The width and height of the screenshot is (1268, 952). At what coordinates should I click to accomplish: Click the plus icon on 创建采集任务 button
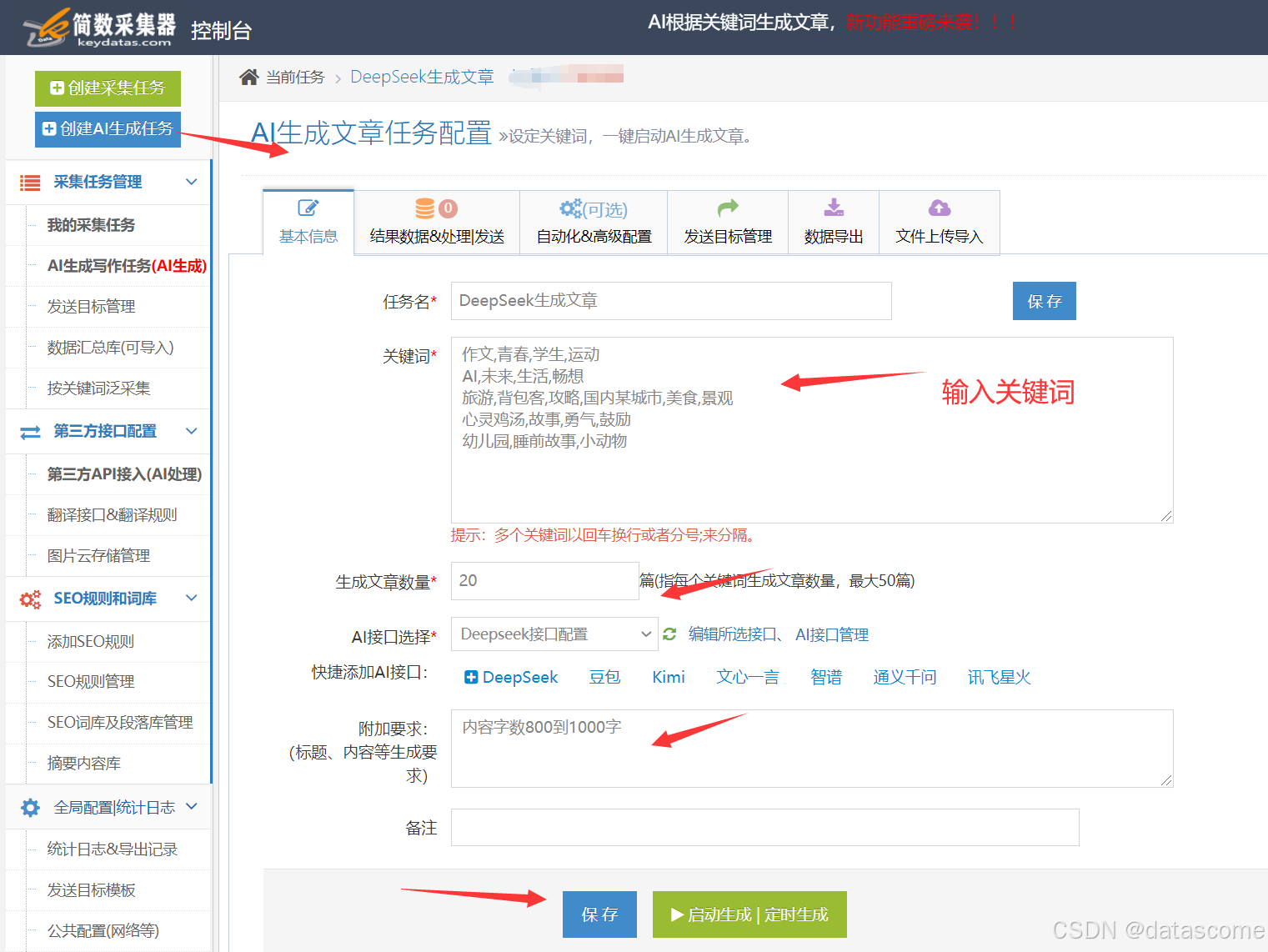click(57, 88)
